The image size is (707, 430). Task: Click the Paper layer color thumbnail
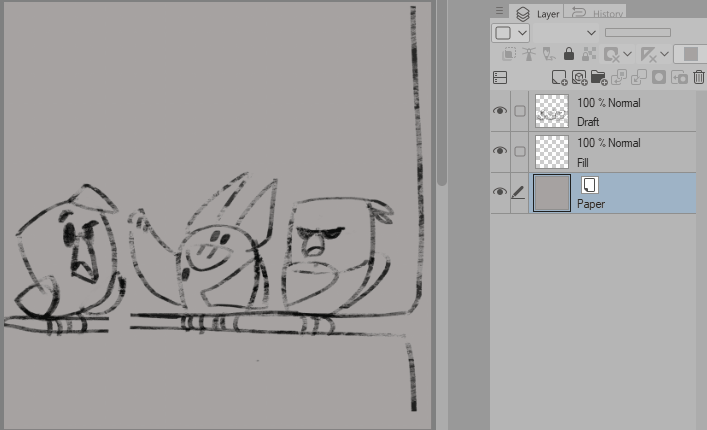(552, 192)
